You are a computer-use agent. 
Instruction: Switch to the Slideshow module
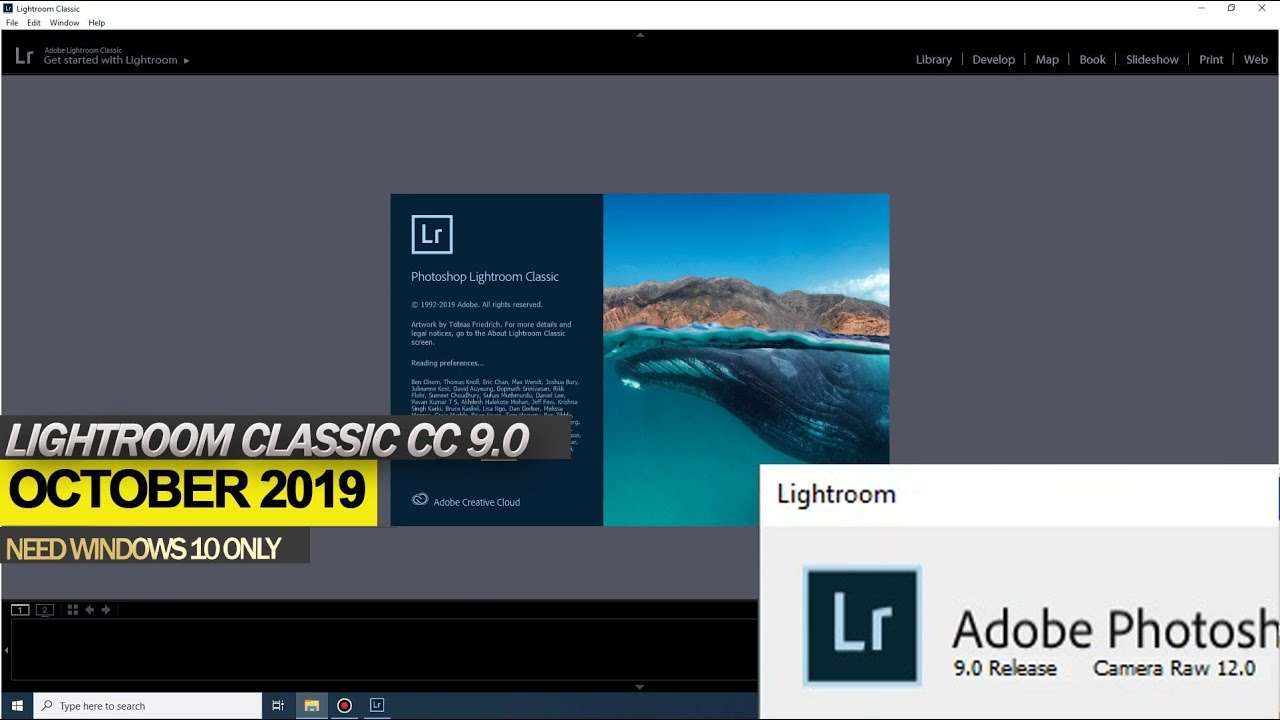[x=1152, y=59]
